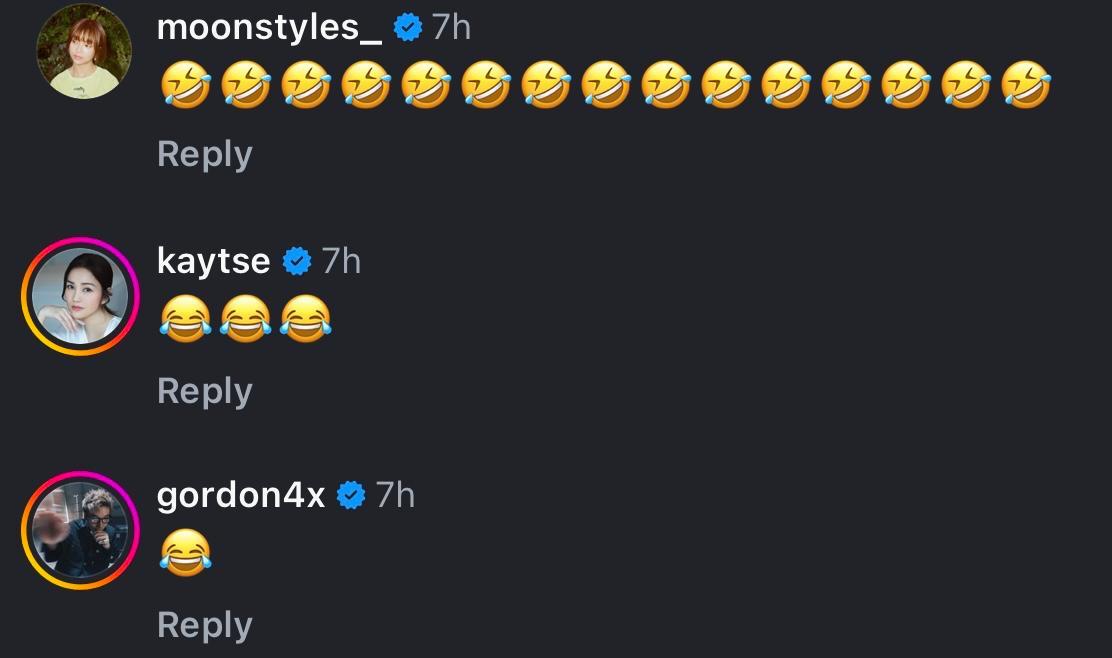Select the verified badge beside gordon4x

351,496
